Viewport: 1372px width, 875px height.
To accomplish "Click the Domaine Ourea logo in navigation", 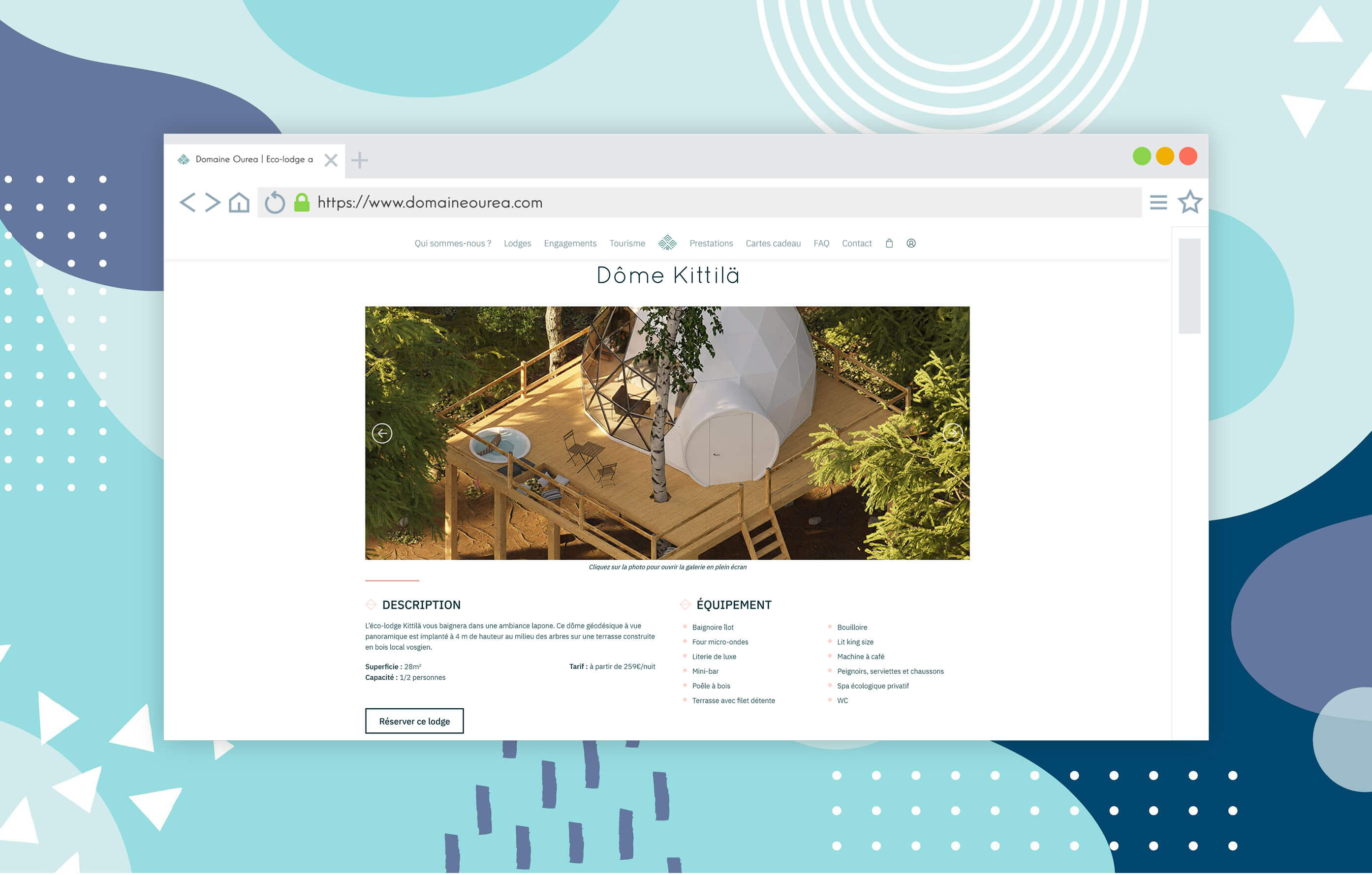I will [x=667, y=243].
